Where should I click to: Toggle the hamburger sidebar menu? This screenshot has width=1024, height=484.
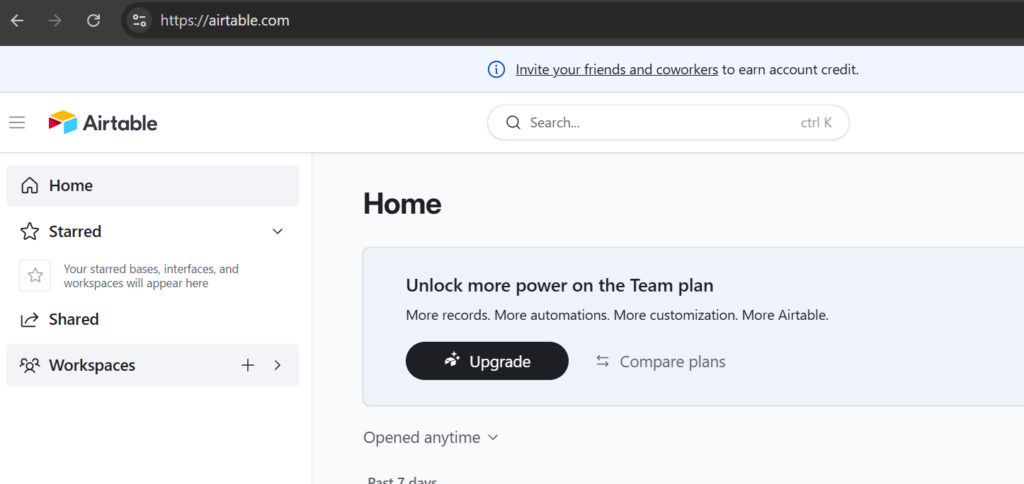17,122
